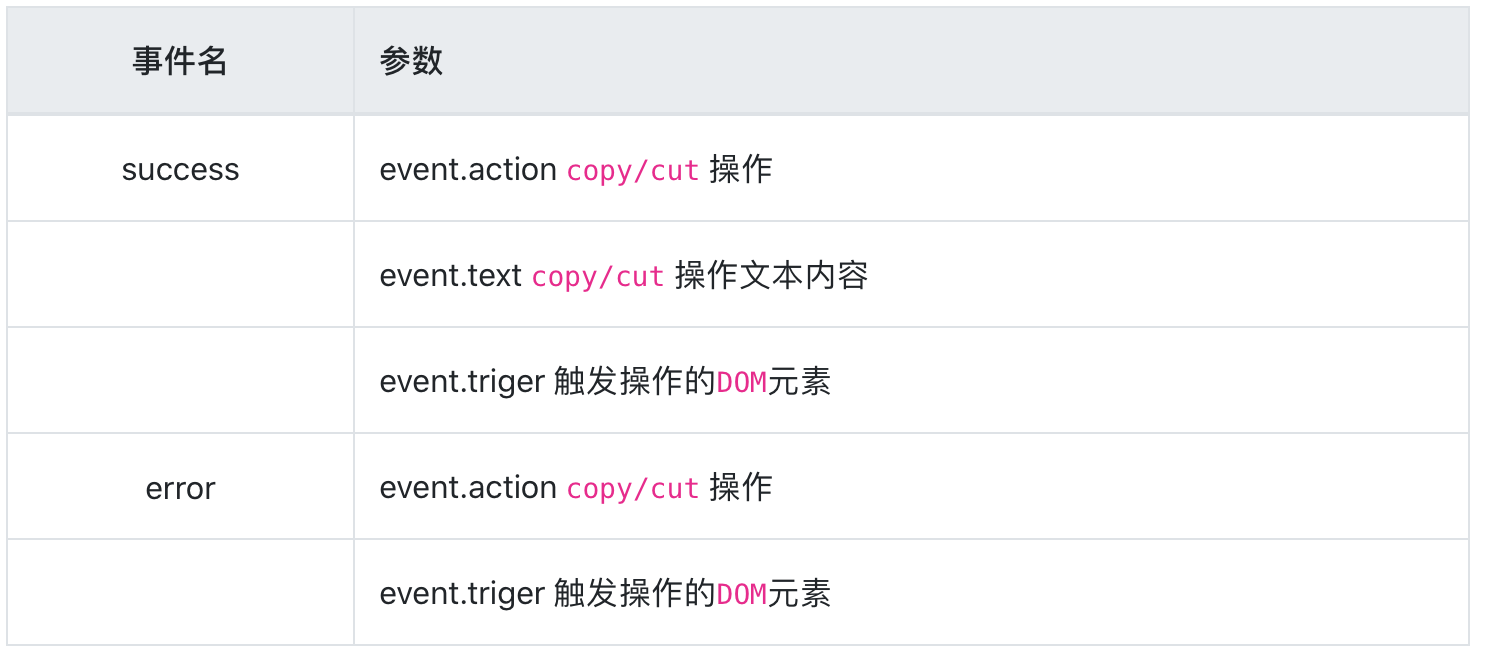The height and width of the screenshot is (650, 1486).
Task: Select the success event name cell
Action: coord(180,169)
